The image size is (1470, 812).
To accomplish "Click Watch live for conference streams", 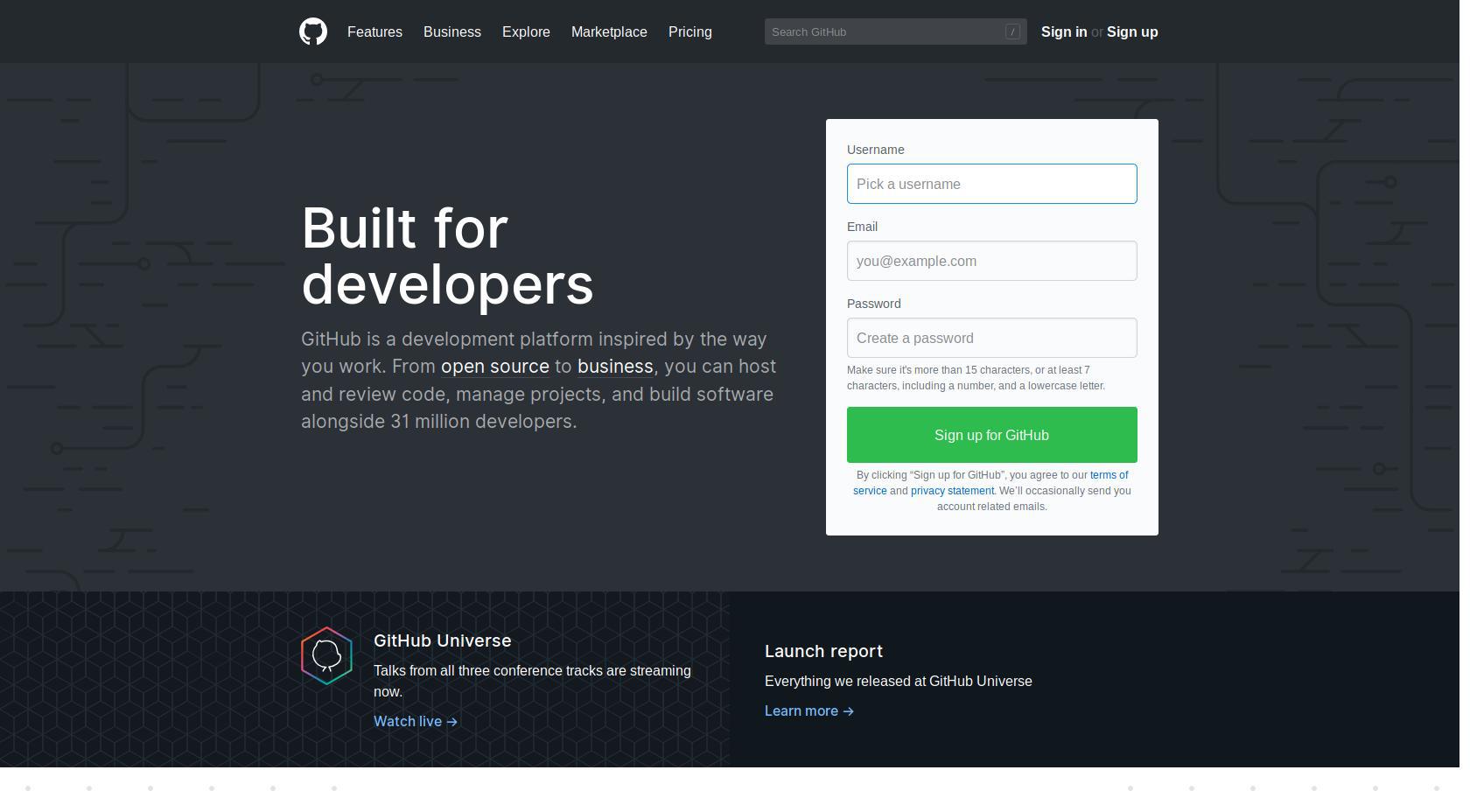I will 408,721.
